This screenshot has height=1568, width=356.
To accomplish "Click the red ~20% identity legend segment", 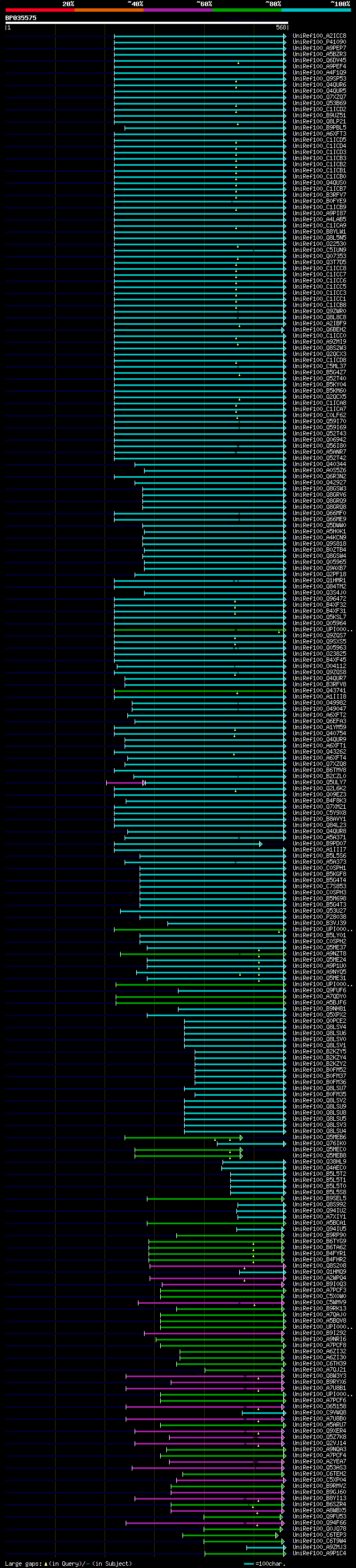I will point(39,10).
